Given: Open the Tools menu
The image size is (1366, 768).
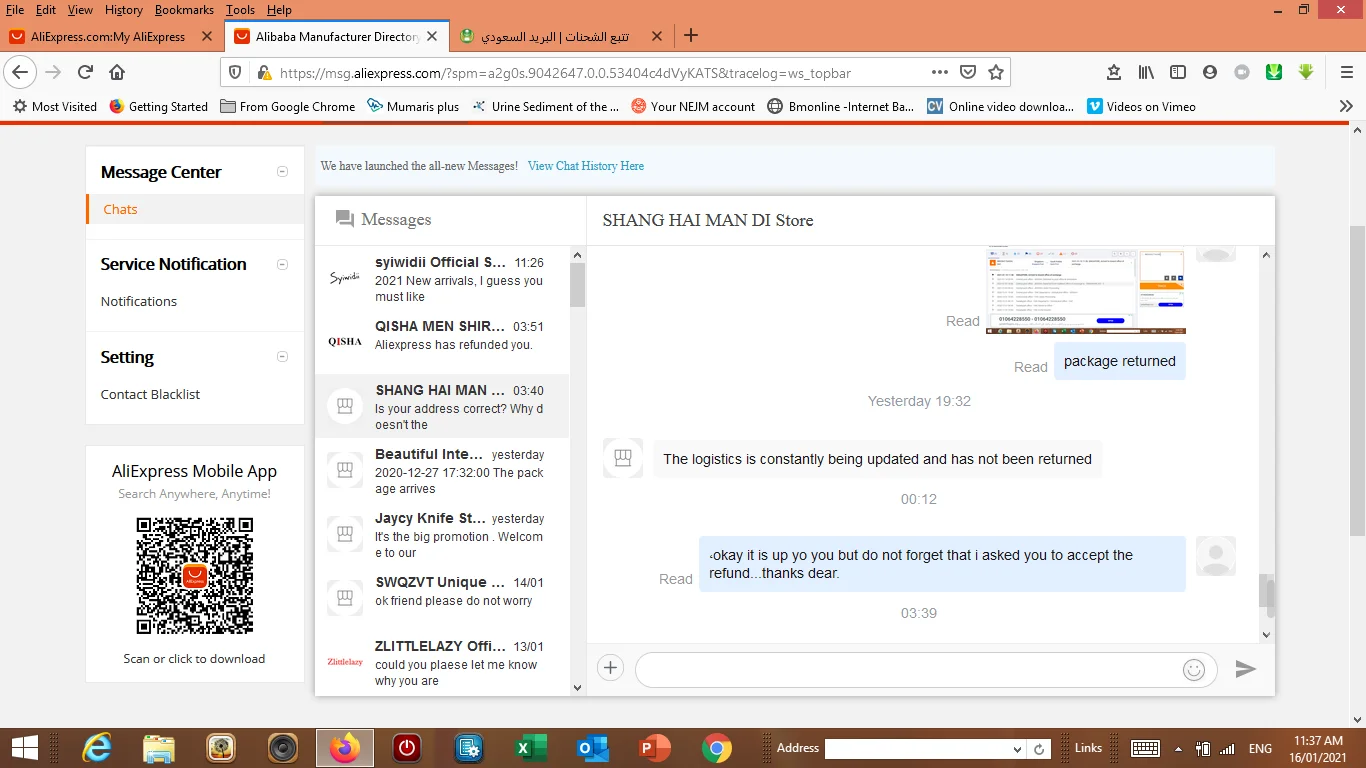Looking at the screenshot, I should coord(240,10).
